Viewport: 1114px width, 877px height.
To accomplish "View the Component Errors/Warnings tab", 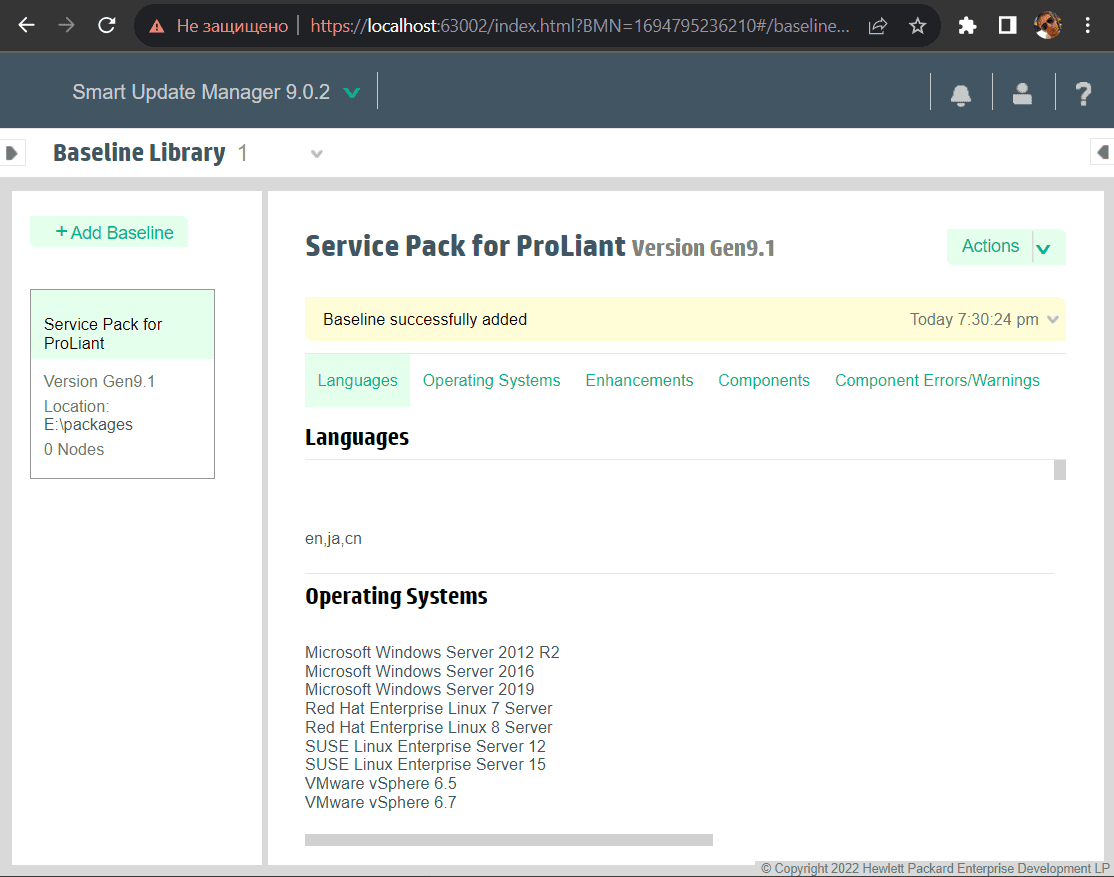I will click(x=937, y=380).
